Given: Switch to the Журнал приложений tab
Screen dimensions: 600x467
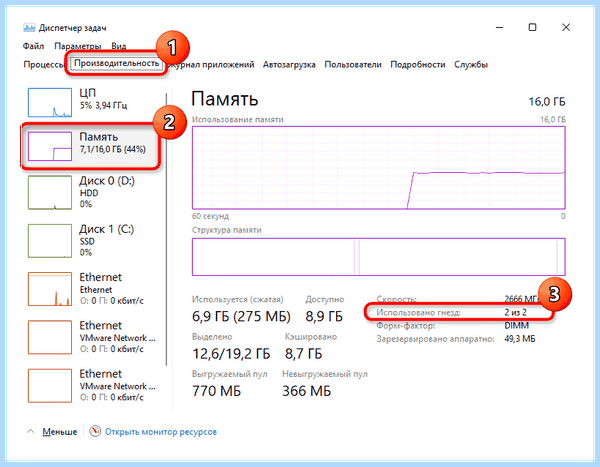Looking at the screenshot, I should [x=211, y=65].
